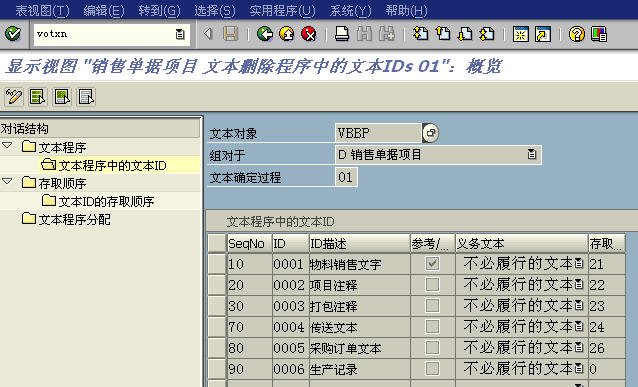The width and height of the screenshot is (638, 387).
Task: Click the Select All toolbar icon
Action: pyautogui.click(x=38, y=97)
